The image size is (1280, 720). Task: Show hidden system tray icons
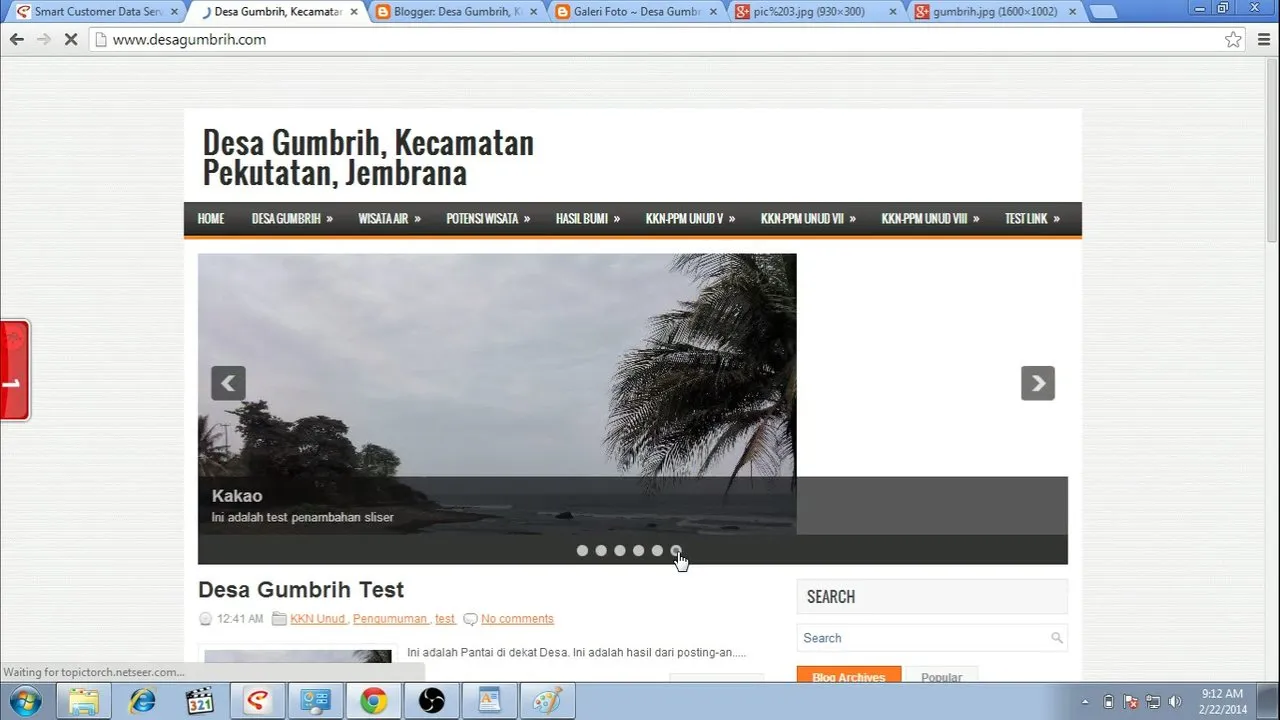click(x=1086, y=701)
